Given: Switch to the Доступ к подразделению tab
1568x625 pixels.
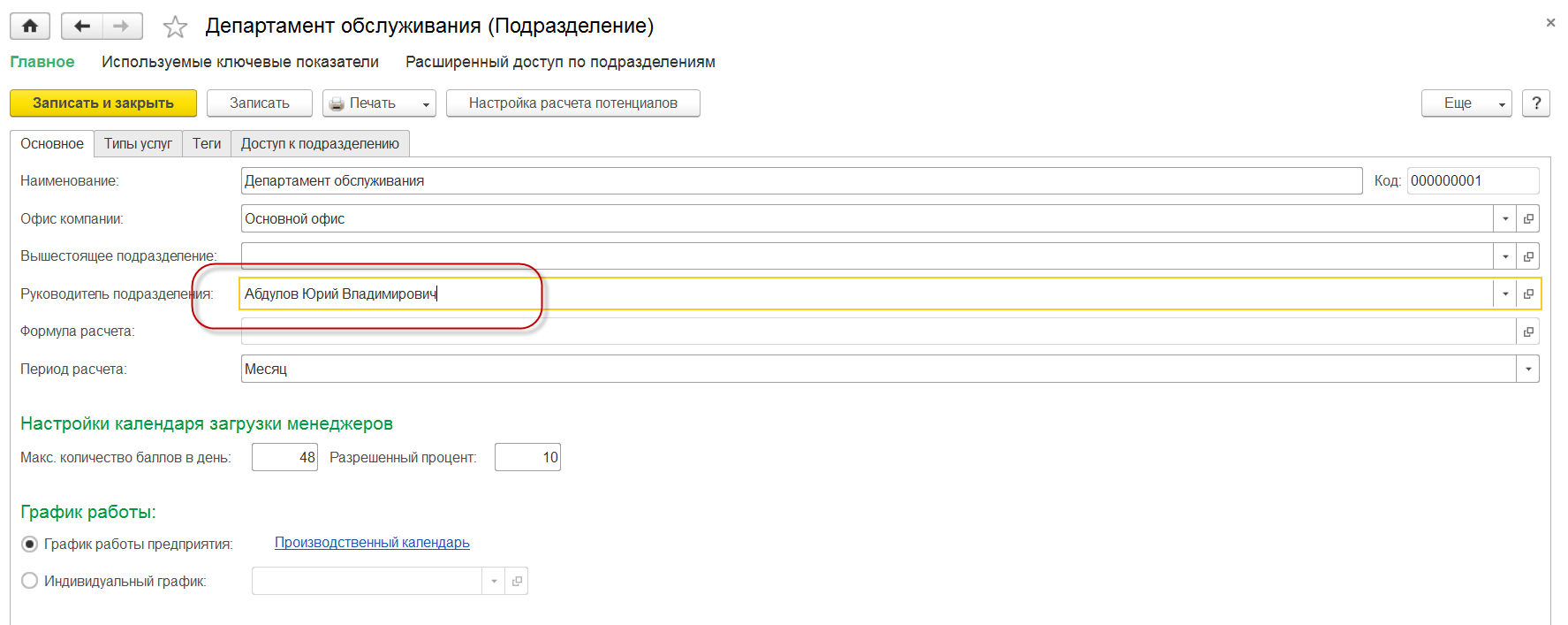Looking at the screenshot, I should point(320,143).
